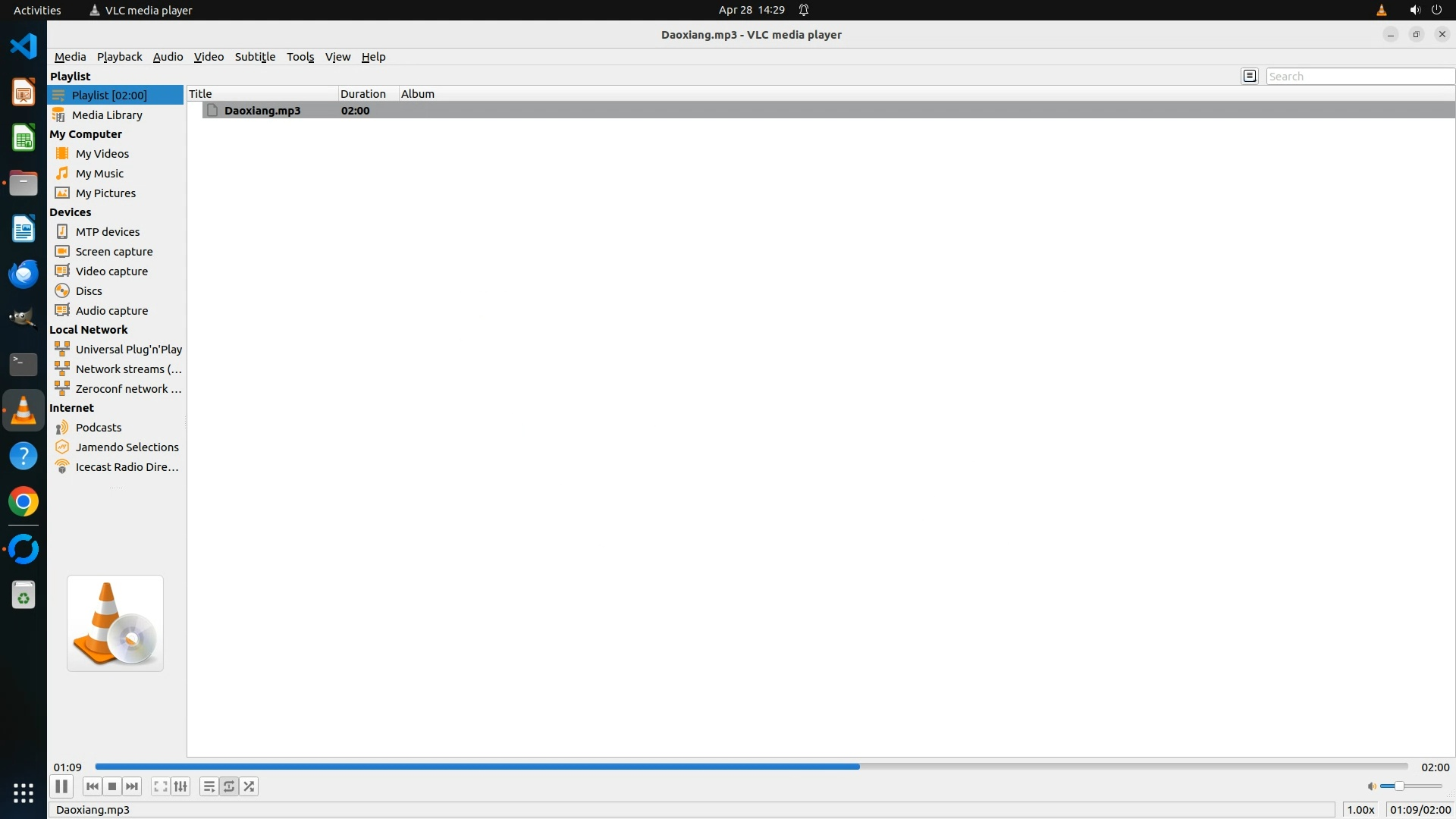
Task: Toggle loop repeat mode
Action: [229, 786]
